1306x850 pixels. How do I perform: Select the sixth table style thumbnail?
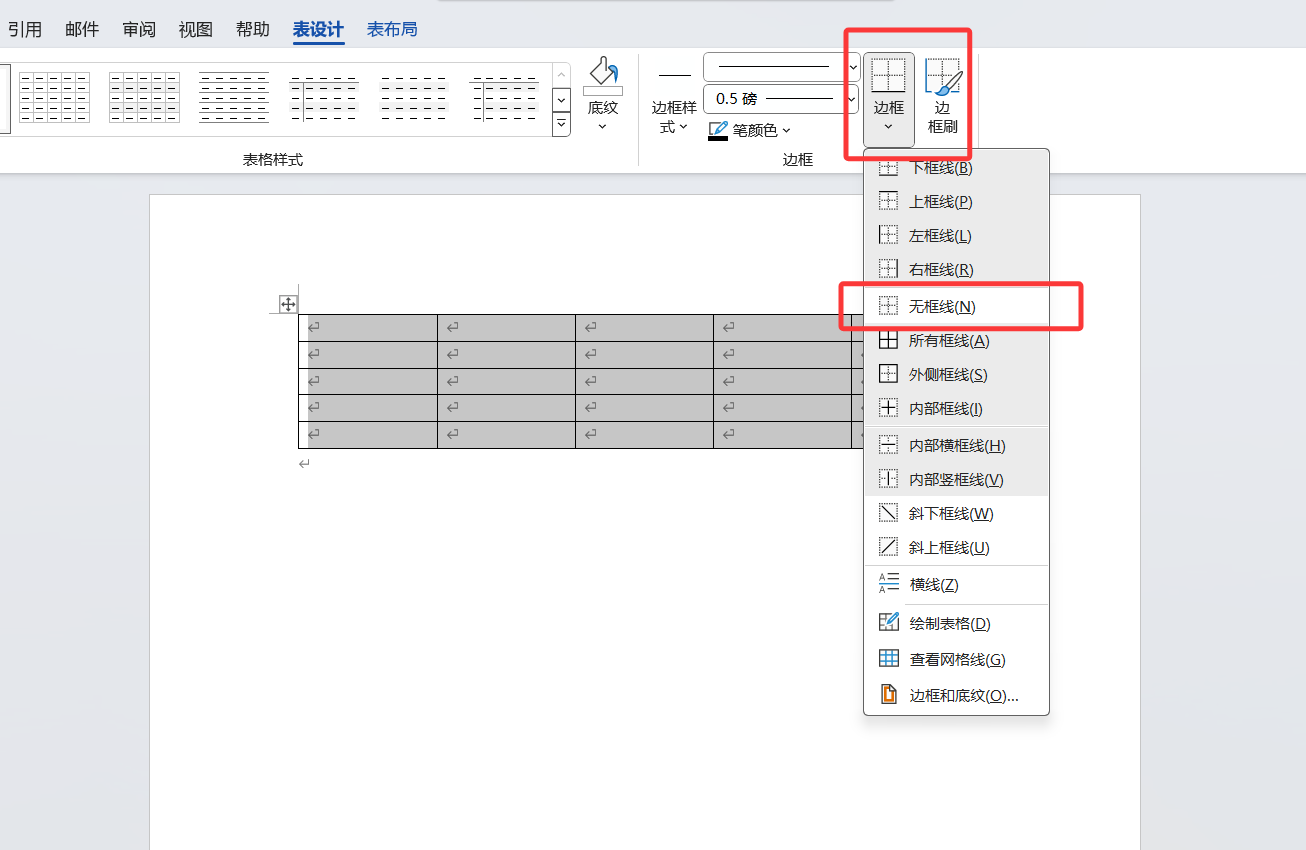(x=506, y=98)
